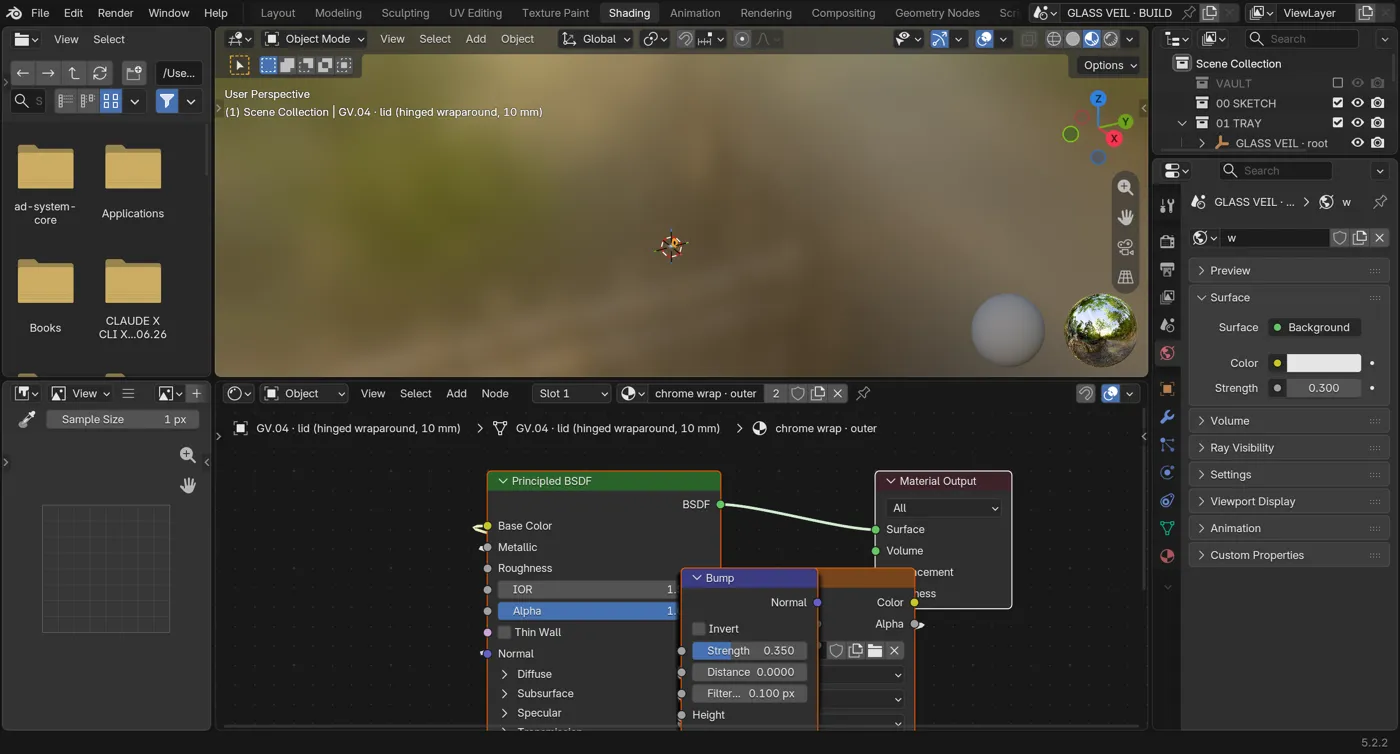The height and width of the screenshot is (754, 1400).
Task: Select the eyedropper sample tool
Action: 27,419
